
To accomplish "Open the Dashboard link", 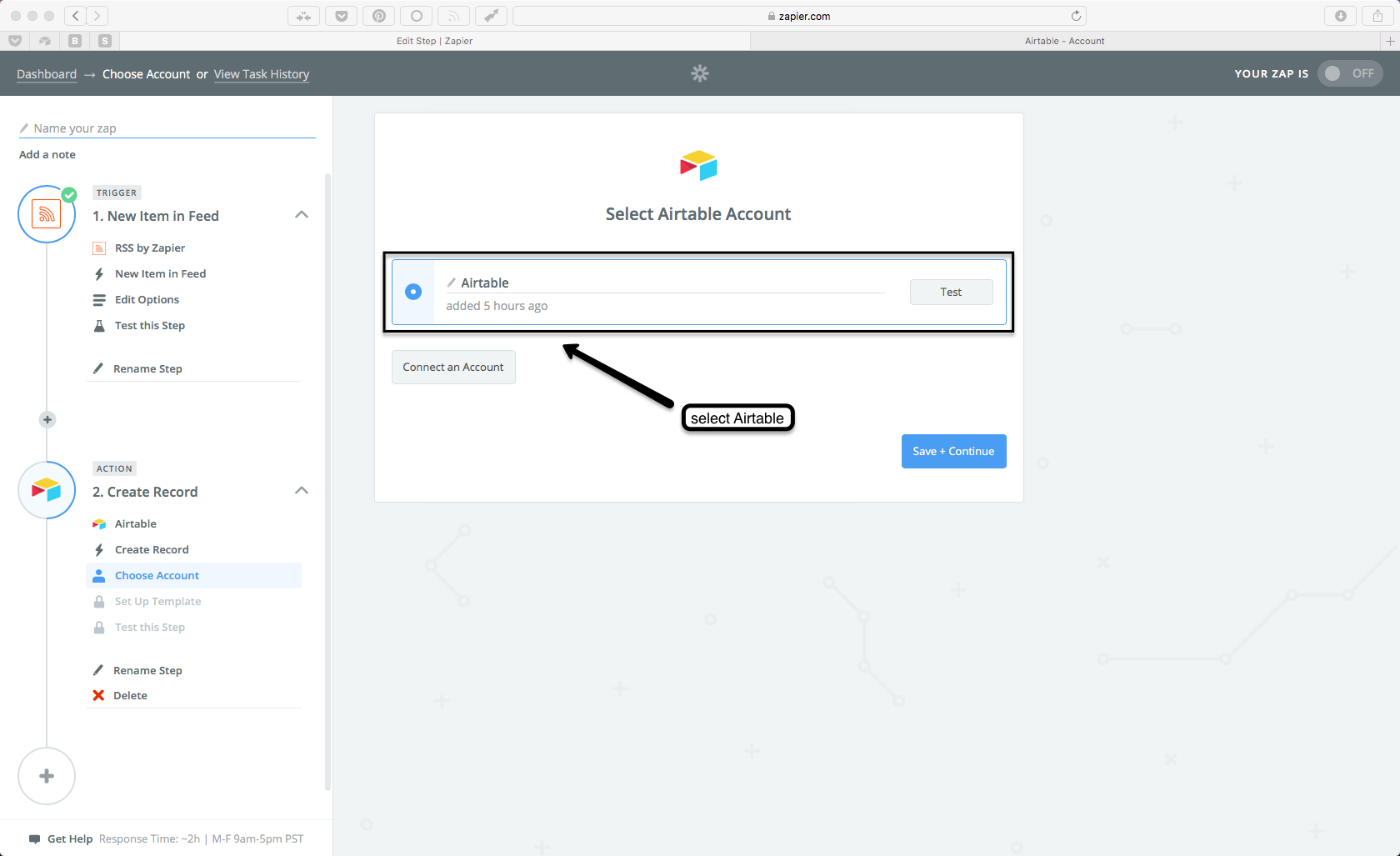I will tap(47, 74).
